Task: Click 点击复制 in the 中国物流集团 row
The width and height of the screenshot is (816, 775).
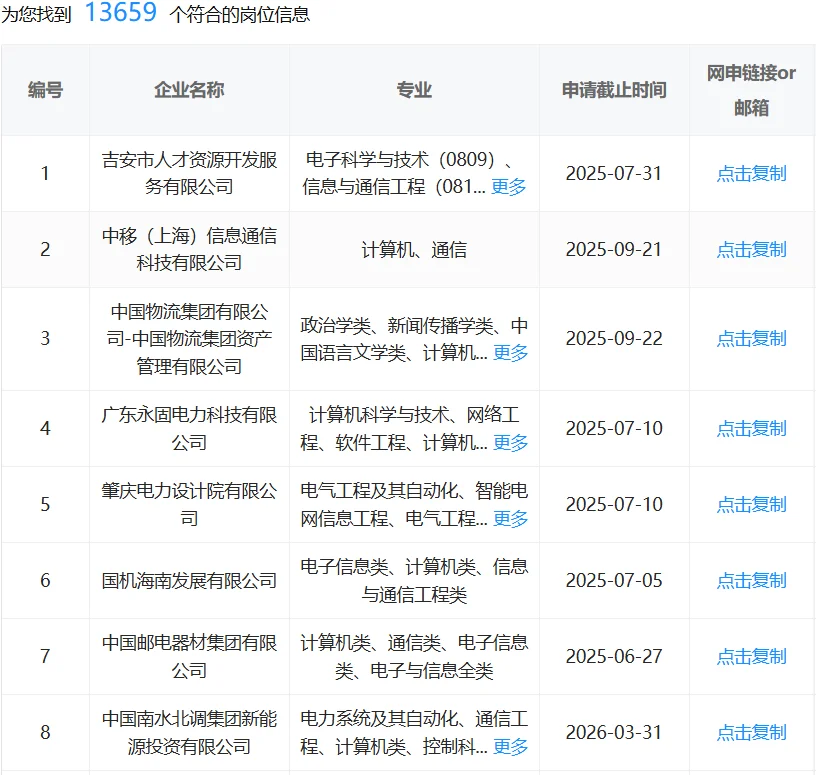Action: tap(751, 338)
